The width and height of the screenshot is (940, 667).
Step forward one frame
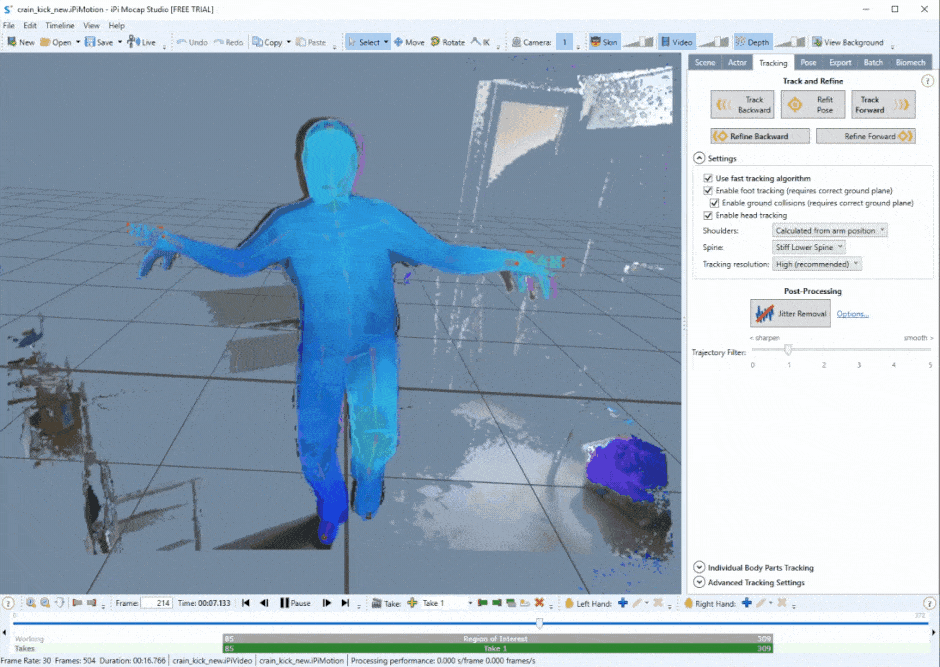tap(327, 603)
